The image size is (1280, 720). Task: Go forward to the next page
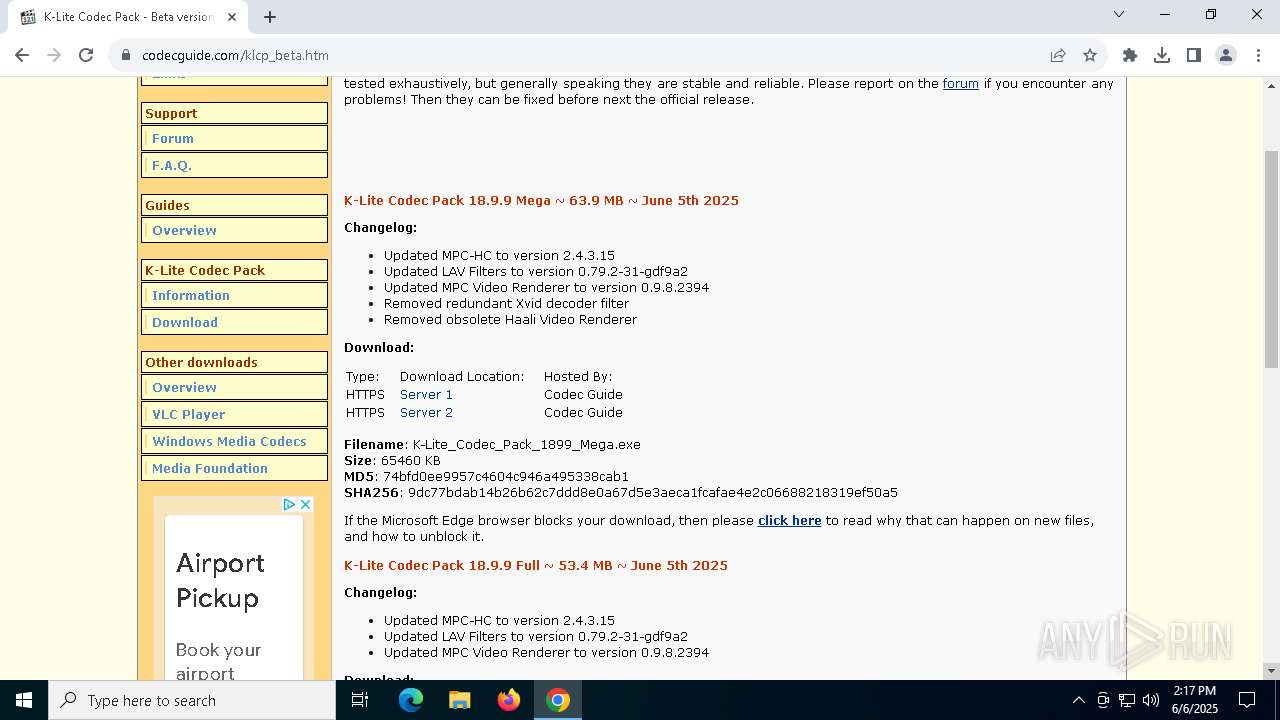[54, 55]
